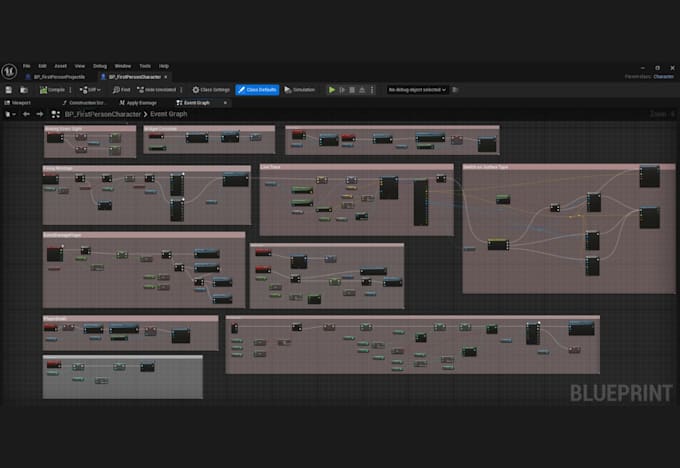Expand the Diff dropdown
The image size is (680, 468).
point(90,90)
